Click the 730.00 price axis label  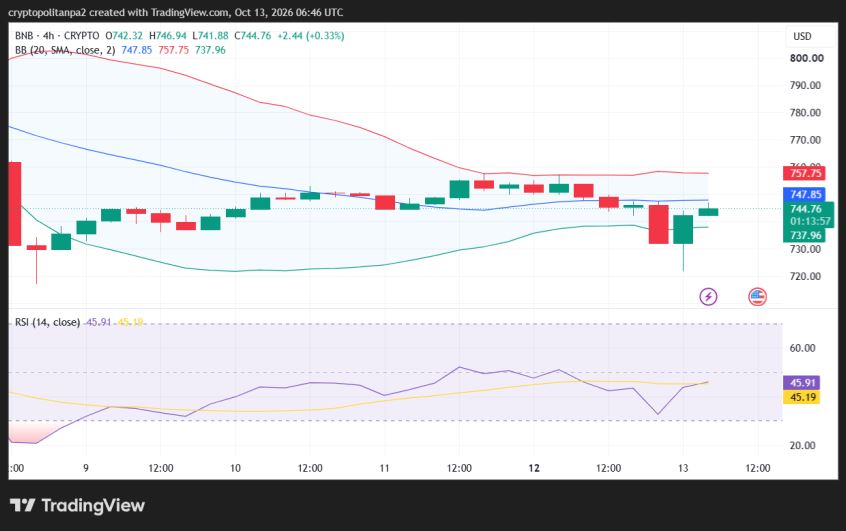pos(806,249)
